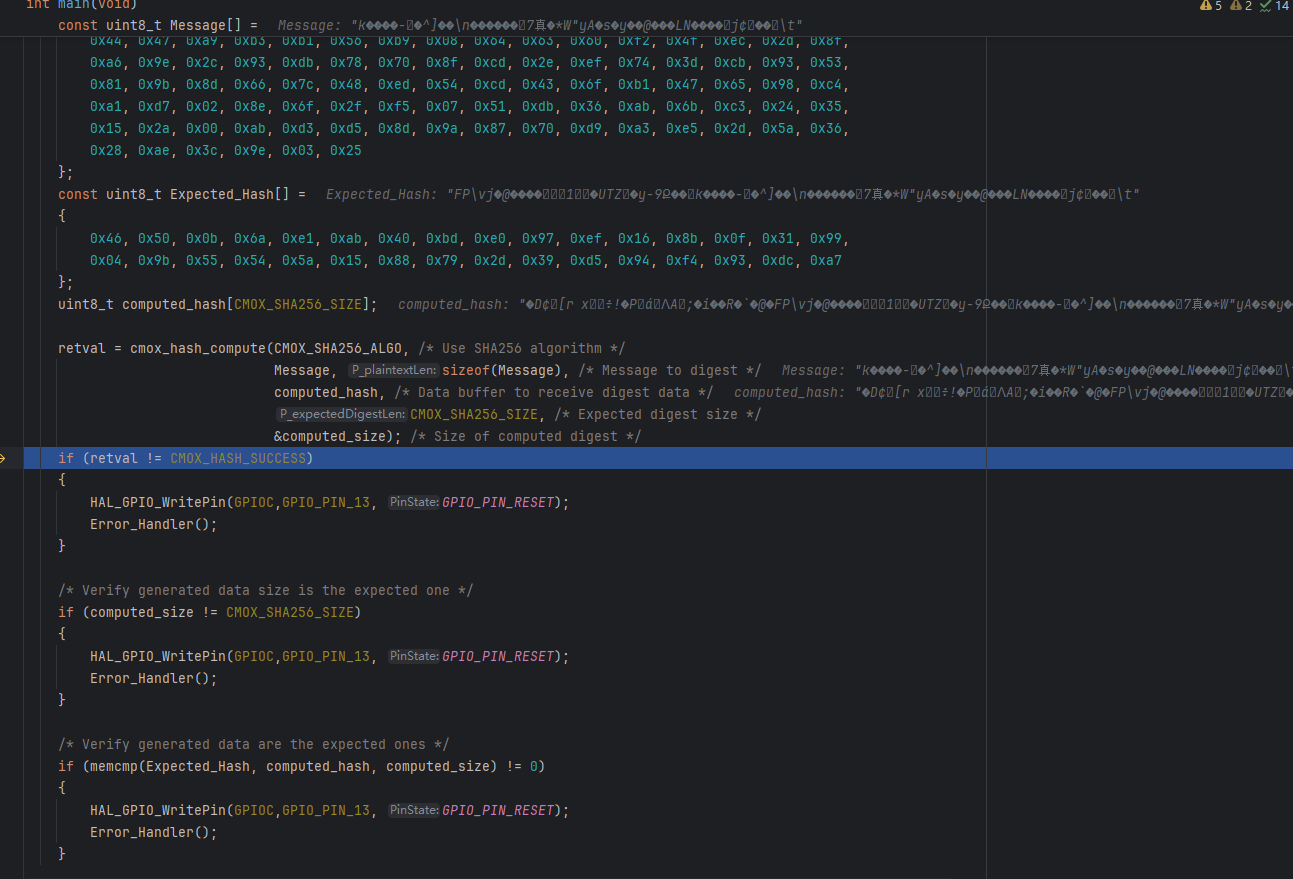
Task: Click the P_expectedDigestLen parameter hint
Action: click(341, 414)
